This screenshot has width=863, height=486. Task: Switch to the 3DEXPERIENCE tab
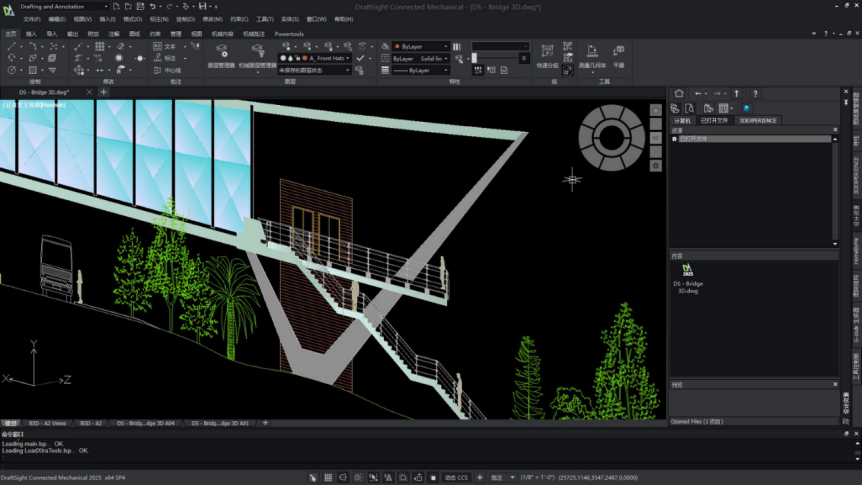[x=758, y=120]
